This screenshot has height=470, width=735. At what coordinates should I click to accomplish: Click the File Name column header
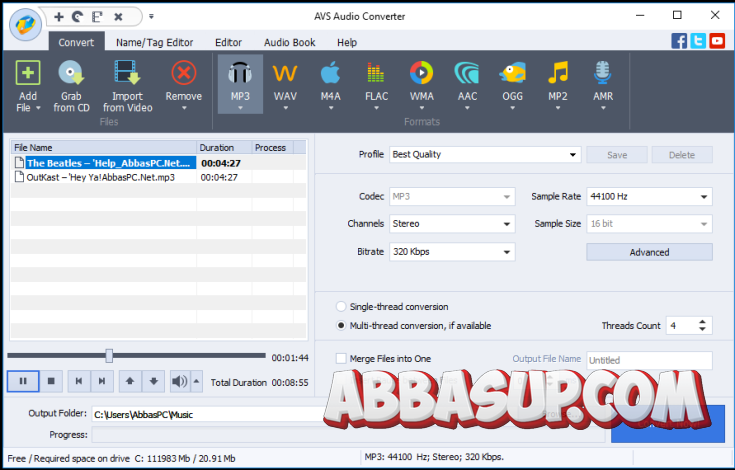(104, 148)
